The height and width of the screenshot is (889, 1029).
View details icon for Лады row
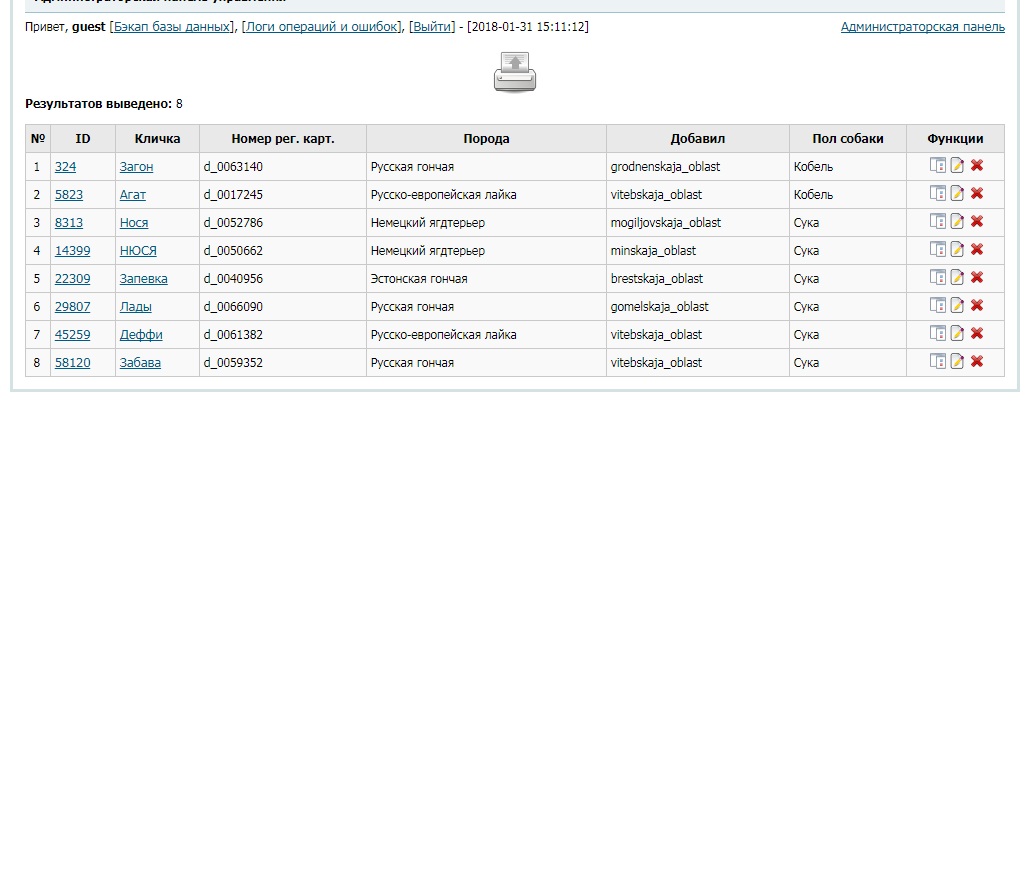click(x=937, y=306)
